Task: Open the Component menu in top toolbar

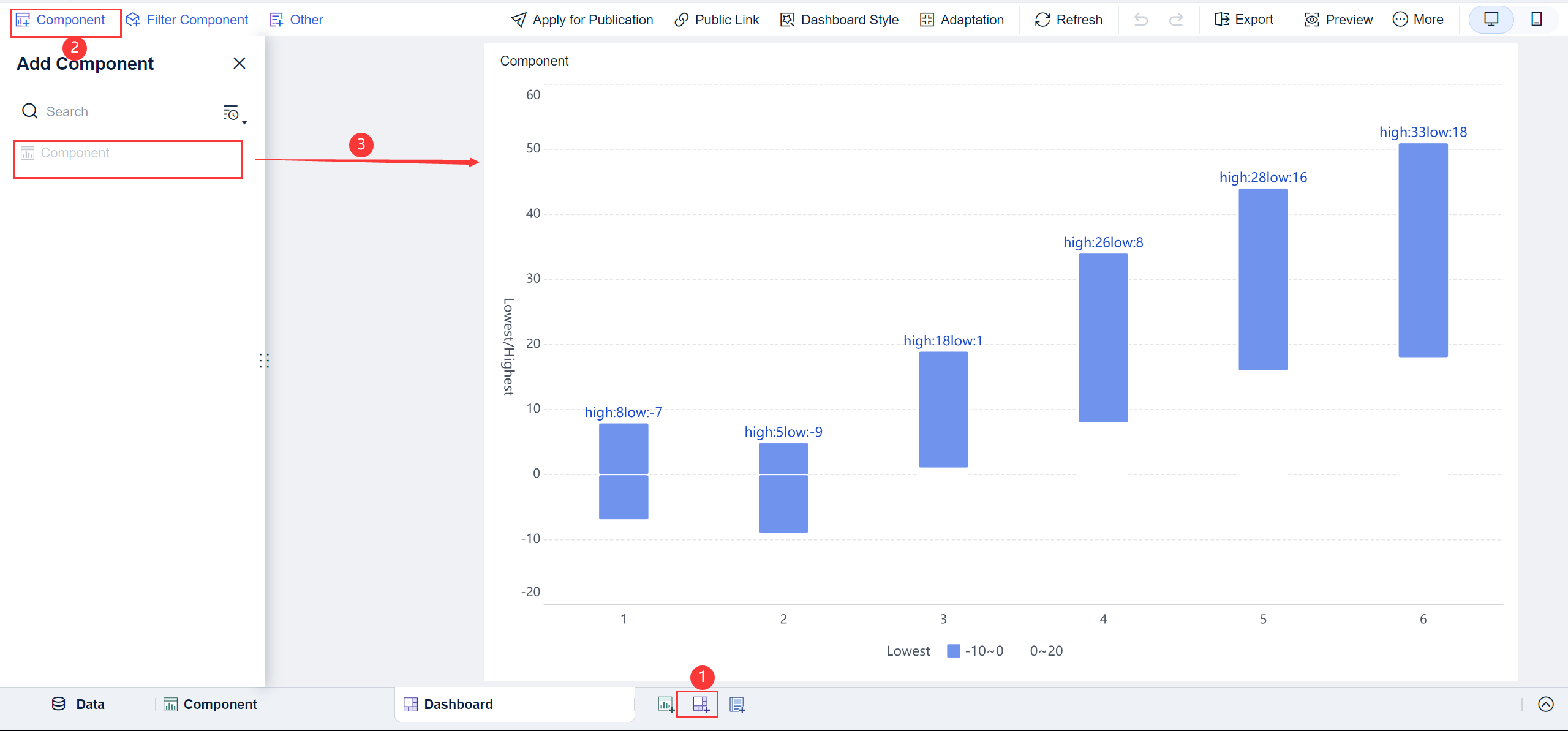Action: pyautogui.click(x=61, y=20)
